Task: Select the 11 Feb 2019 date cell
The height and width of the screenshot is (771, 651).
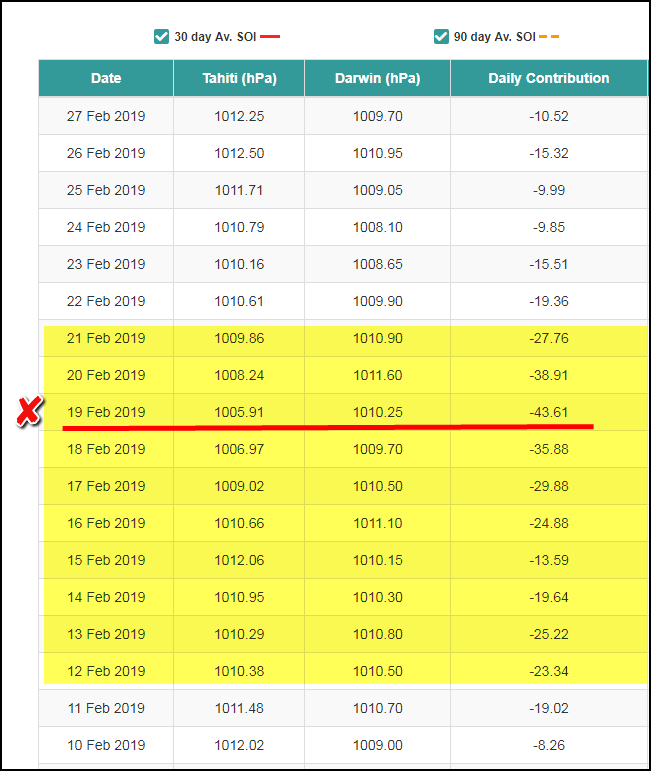Action: [106, 708]
